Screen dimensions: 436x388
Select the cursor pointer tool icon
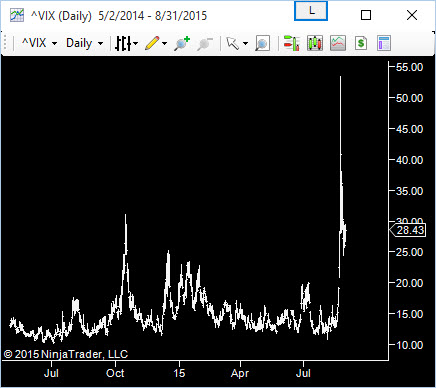pyautogui.click(x=233, y=43)
